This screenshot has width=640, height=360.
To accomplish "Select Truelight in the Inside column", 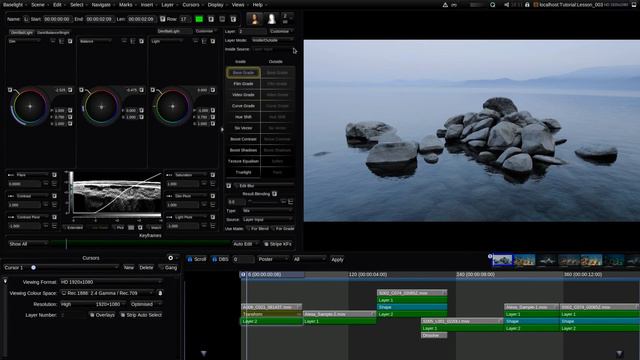I will click(243, 172).
